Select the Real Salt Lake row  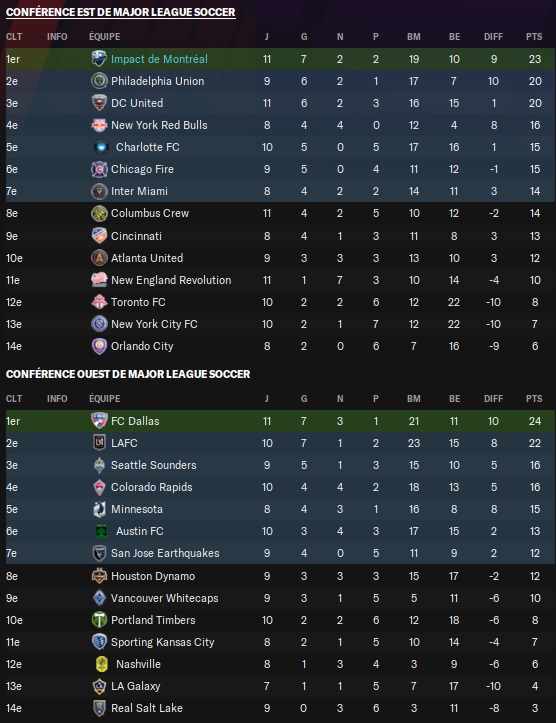click(x=280, y=708)
